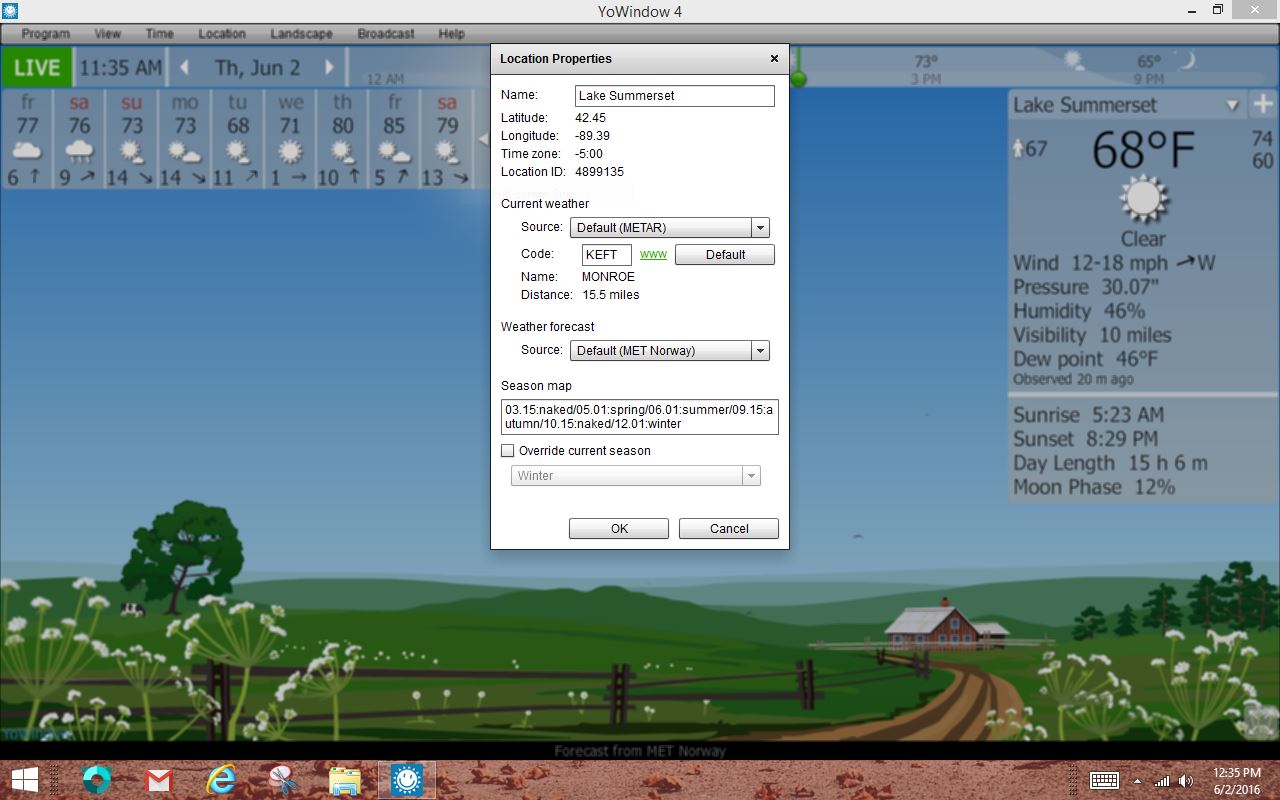
Task: Click the LIVE mode button
Action: click(x=37, y=68)
